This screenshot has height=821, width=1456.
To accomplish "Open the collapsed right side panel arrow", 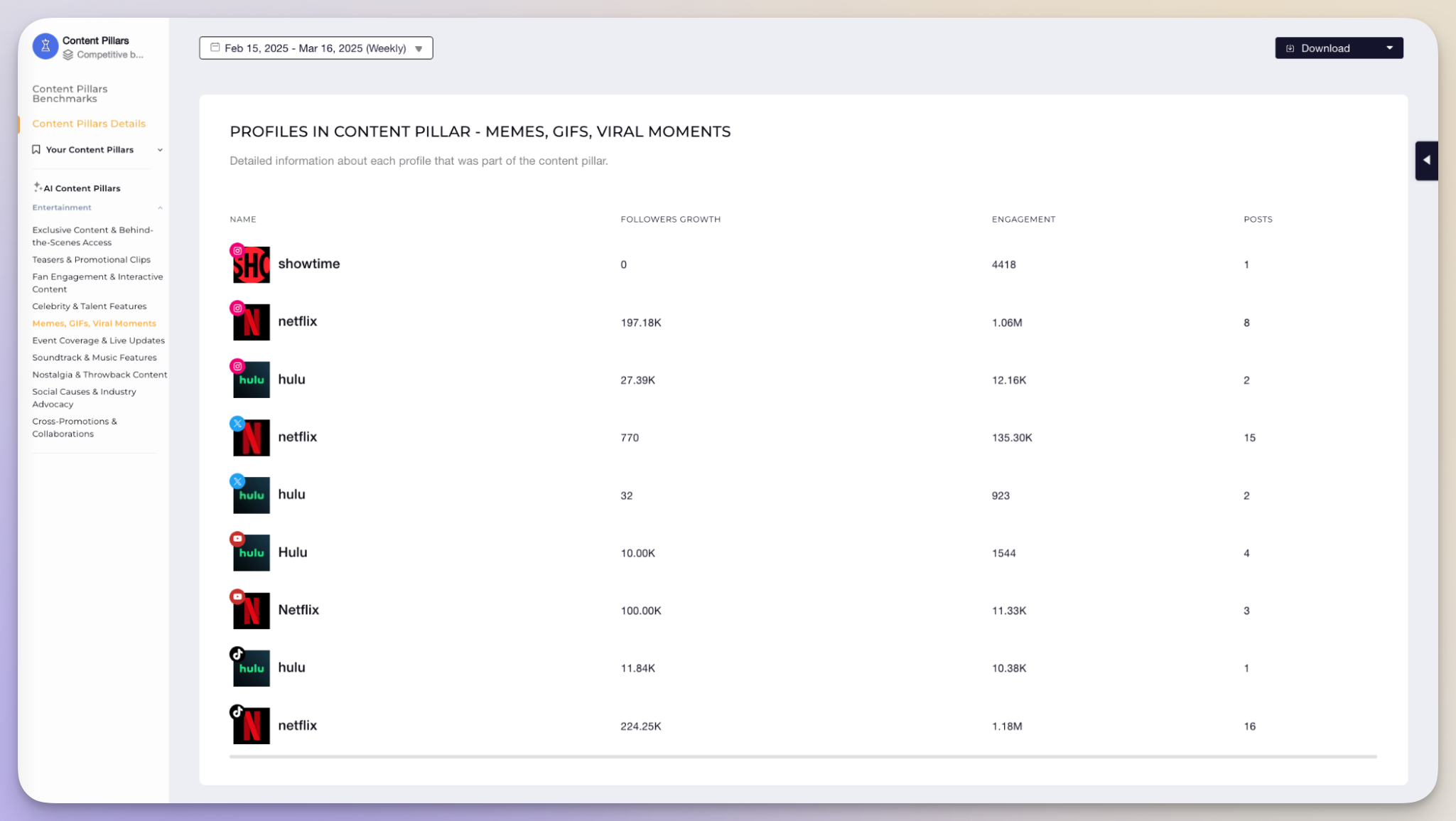I will tap(1426, 160).
